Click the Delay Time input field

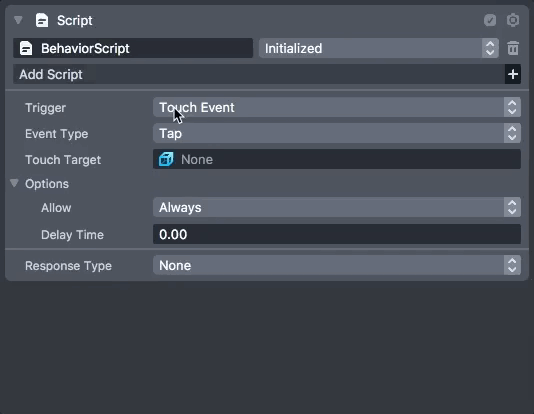coord(337,234)
